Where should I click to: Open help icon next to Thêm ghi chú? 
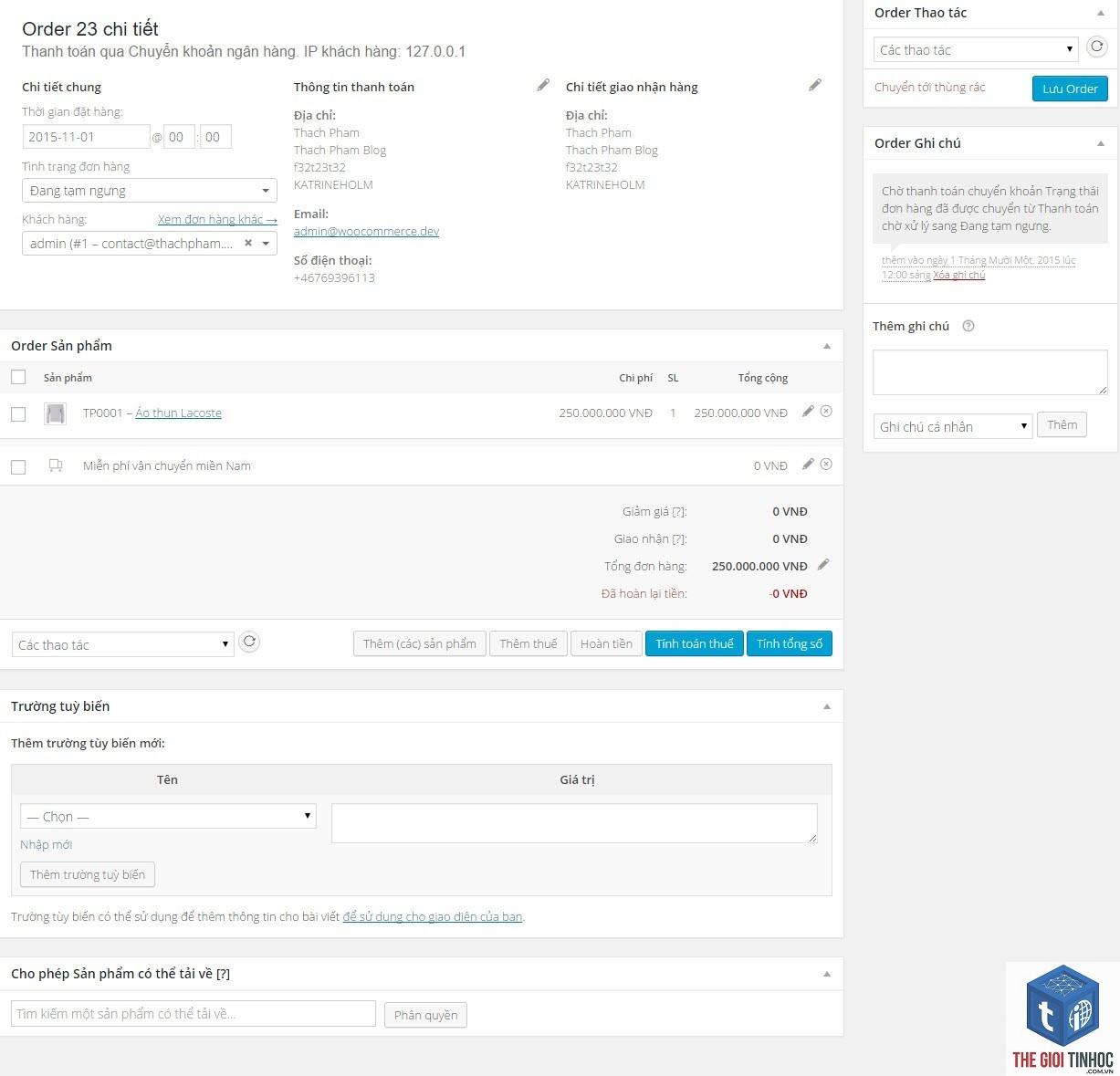point(968,326)
